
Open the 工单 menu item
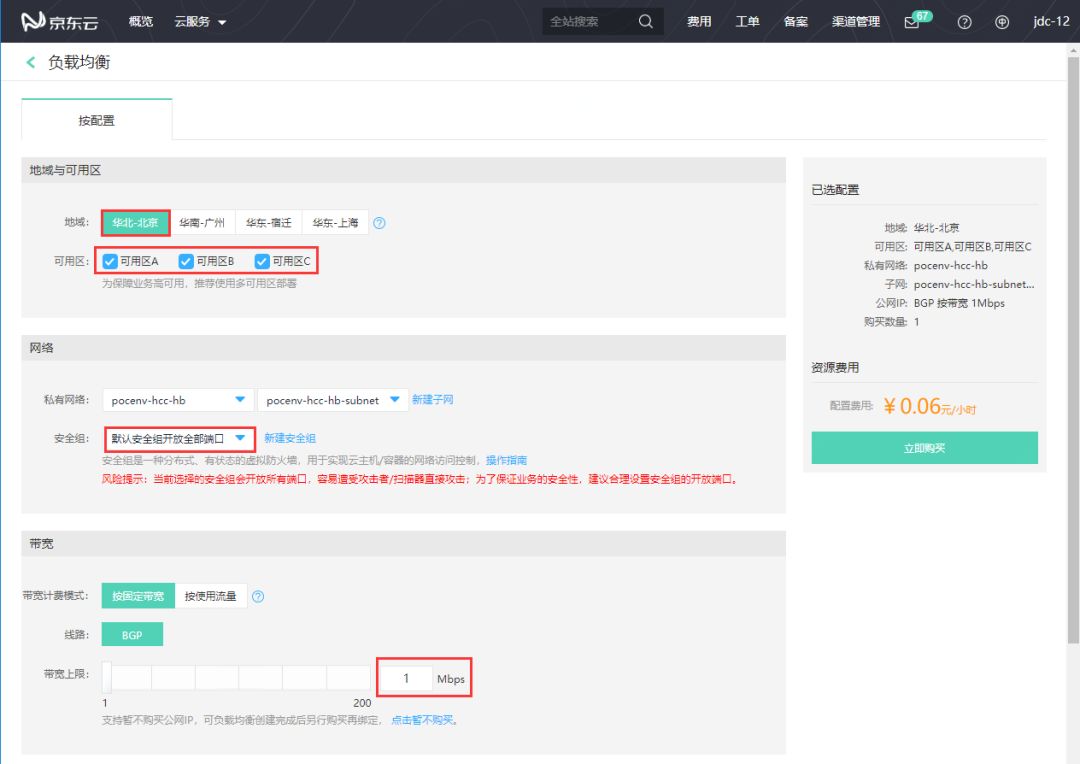click(x=747, y=22)
